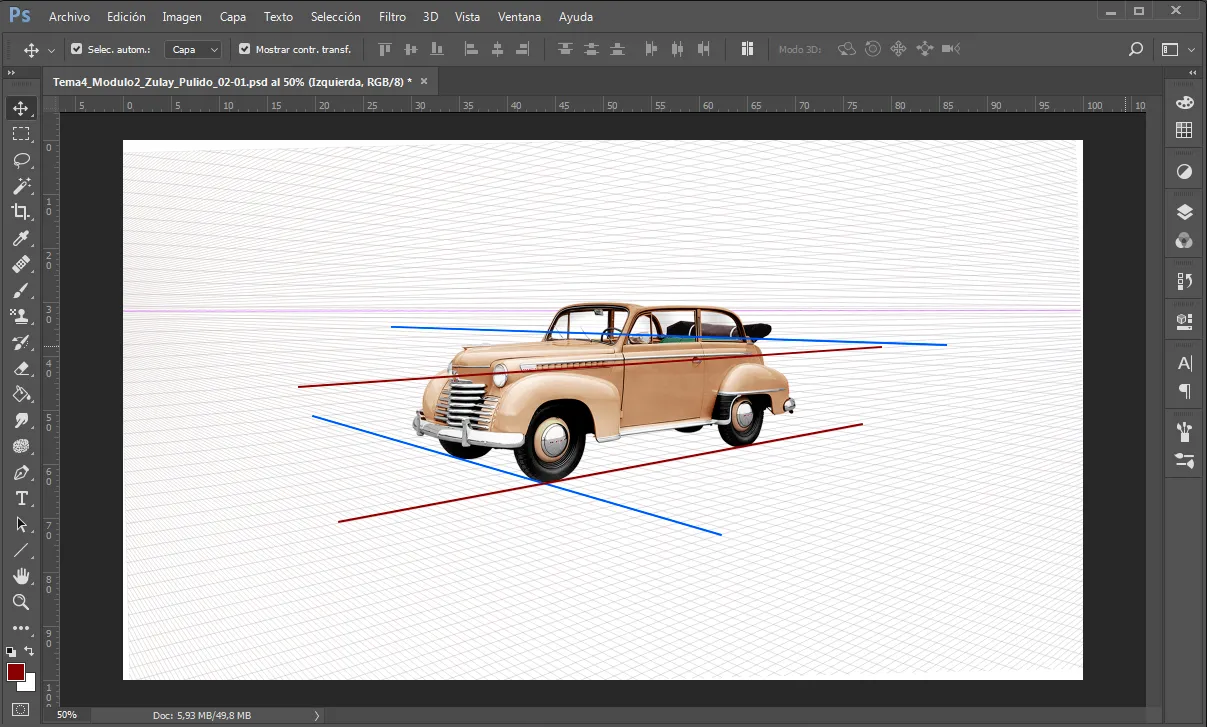Open the Brush Presets panel icon

(x=1184, y=432)
